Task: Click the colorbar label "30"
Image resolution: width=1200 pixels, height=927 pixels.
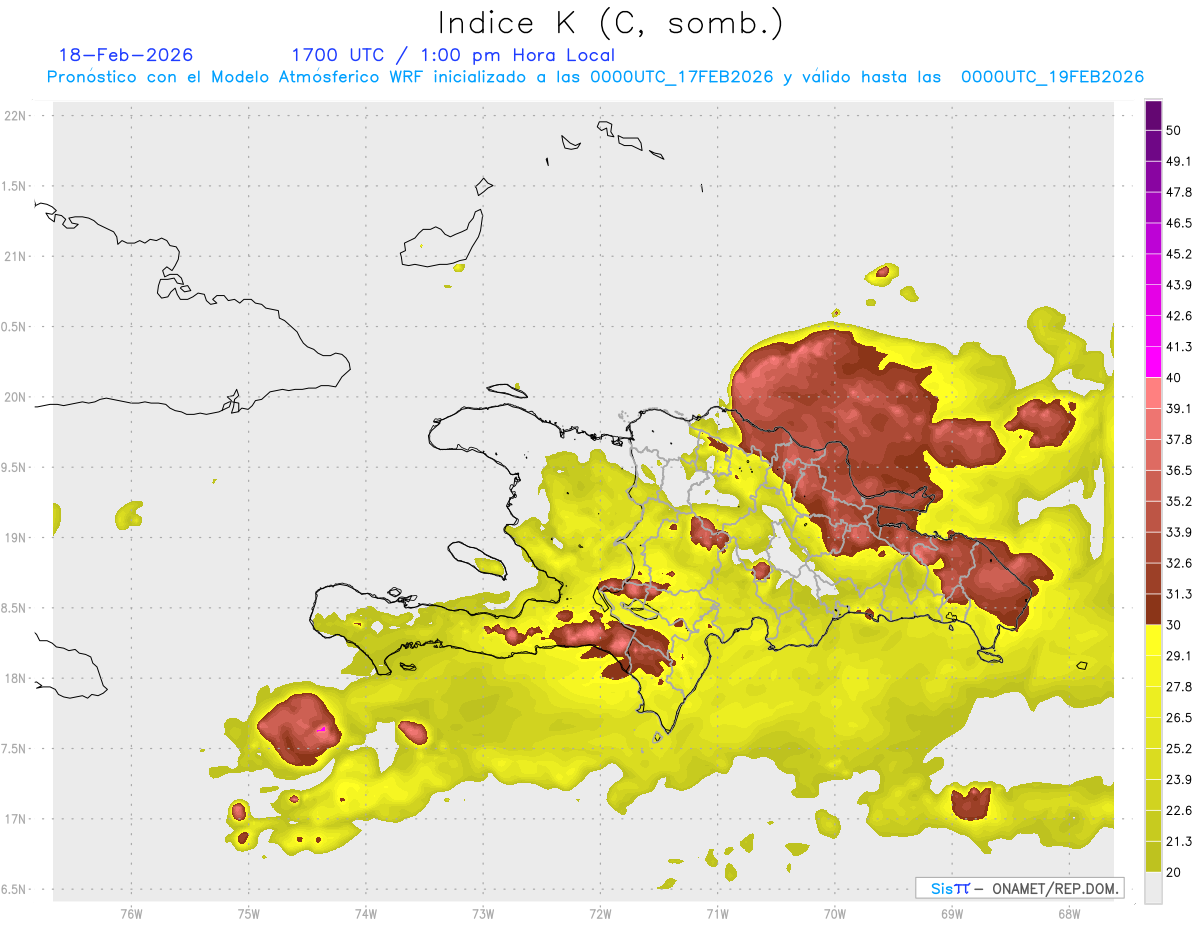Action: click(1173, 625)
